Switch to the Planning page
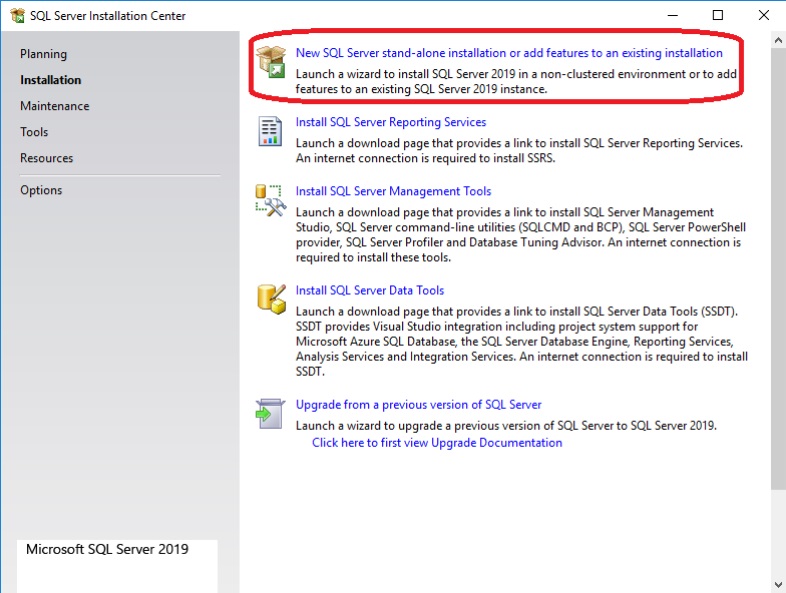 [43, 54]
